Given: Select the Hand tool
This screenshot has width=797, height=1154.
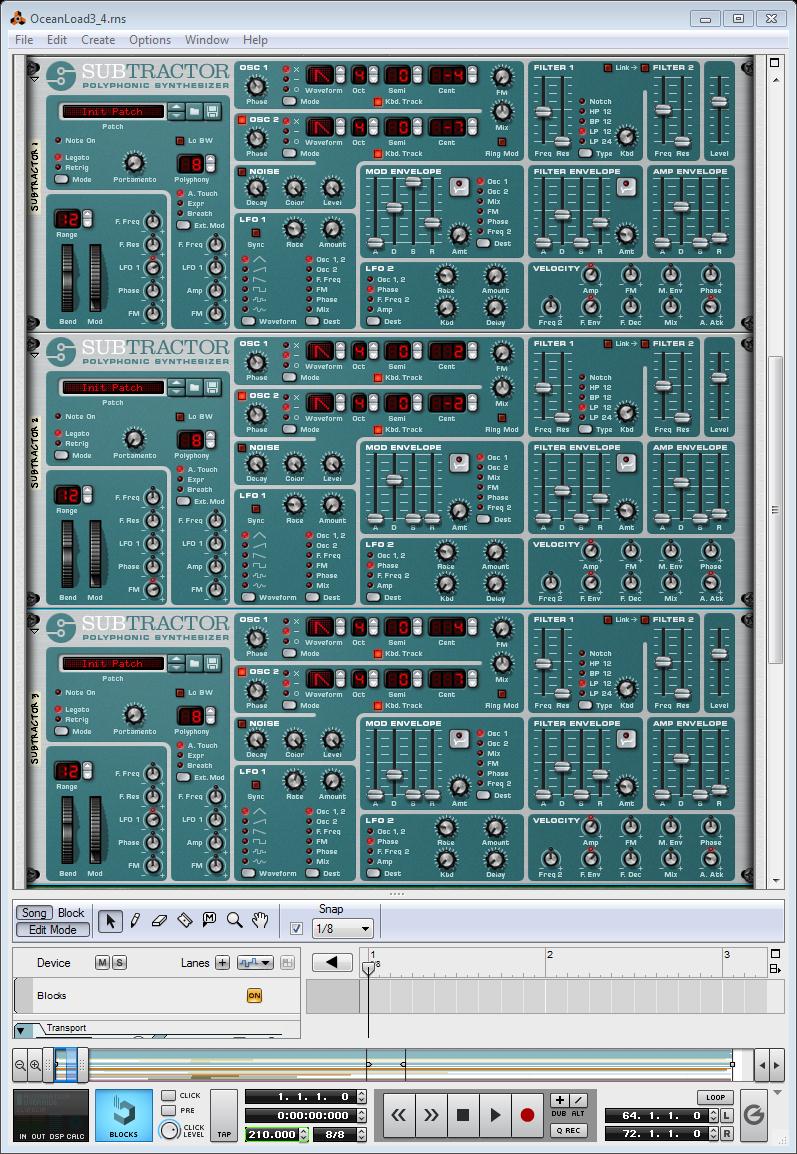Looking at the screenshot, I should coord(260,920).
